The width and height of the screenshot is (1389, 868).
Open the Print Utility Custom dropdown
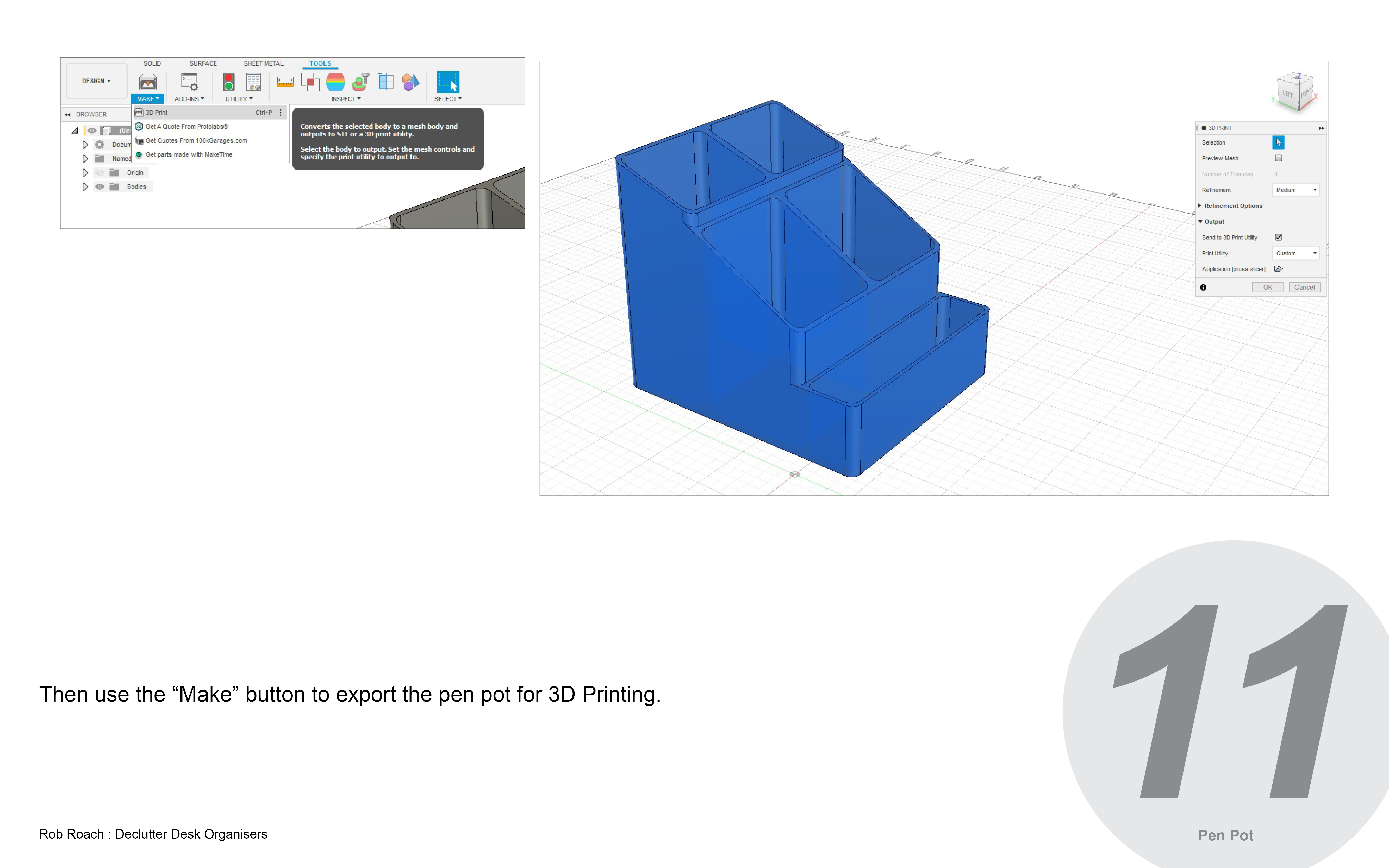click(x=1295, y=253)
